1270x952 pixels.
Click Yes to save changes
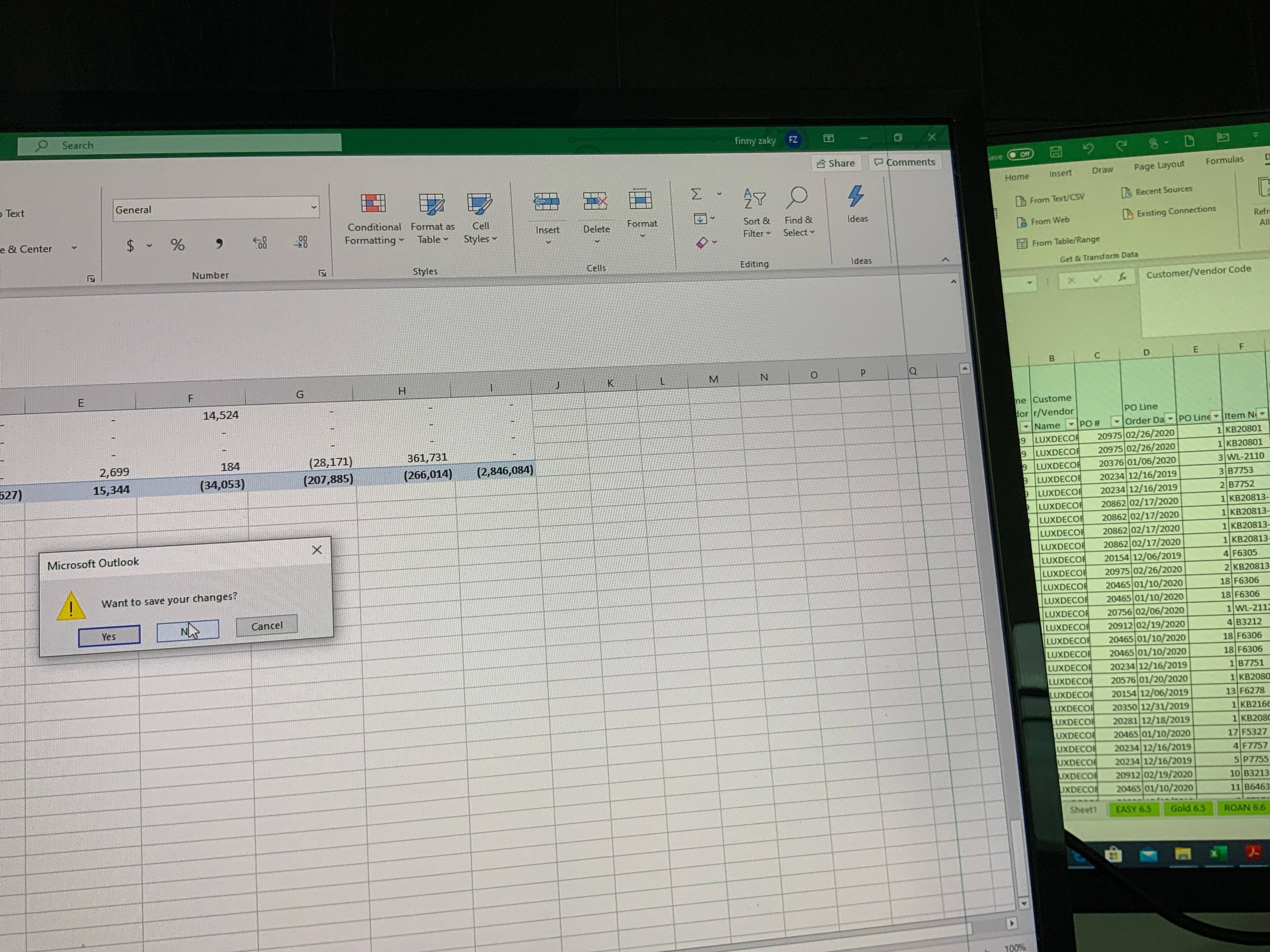pyautogui.click(x=109, y=636)
